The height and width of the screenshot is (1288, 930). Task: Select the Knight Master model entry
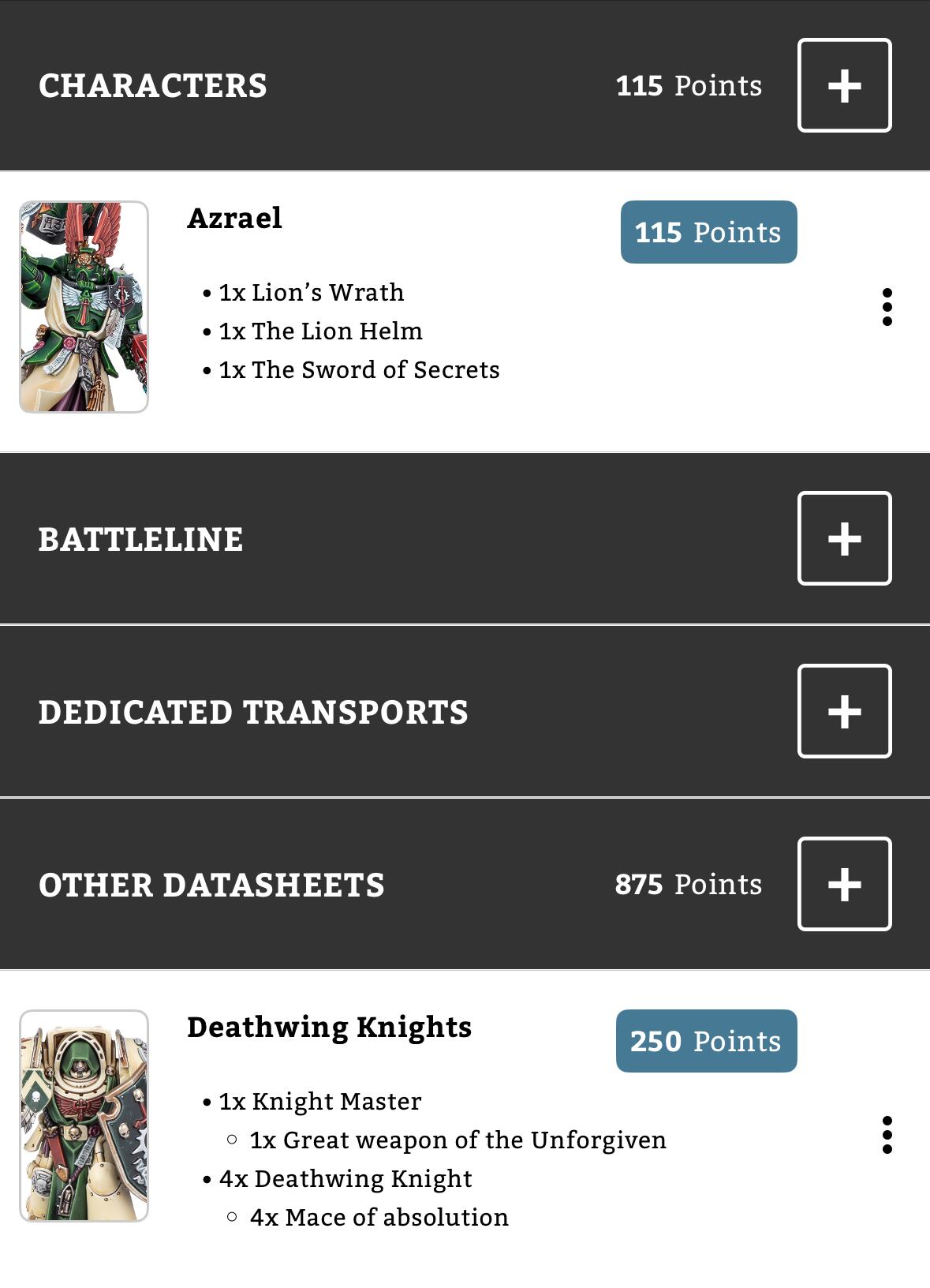(319, 1102)
